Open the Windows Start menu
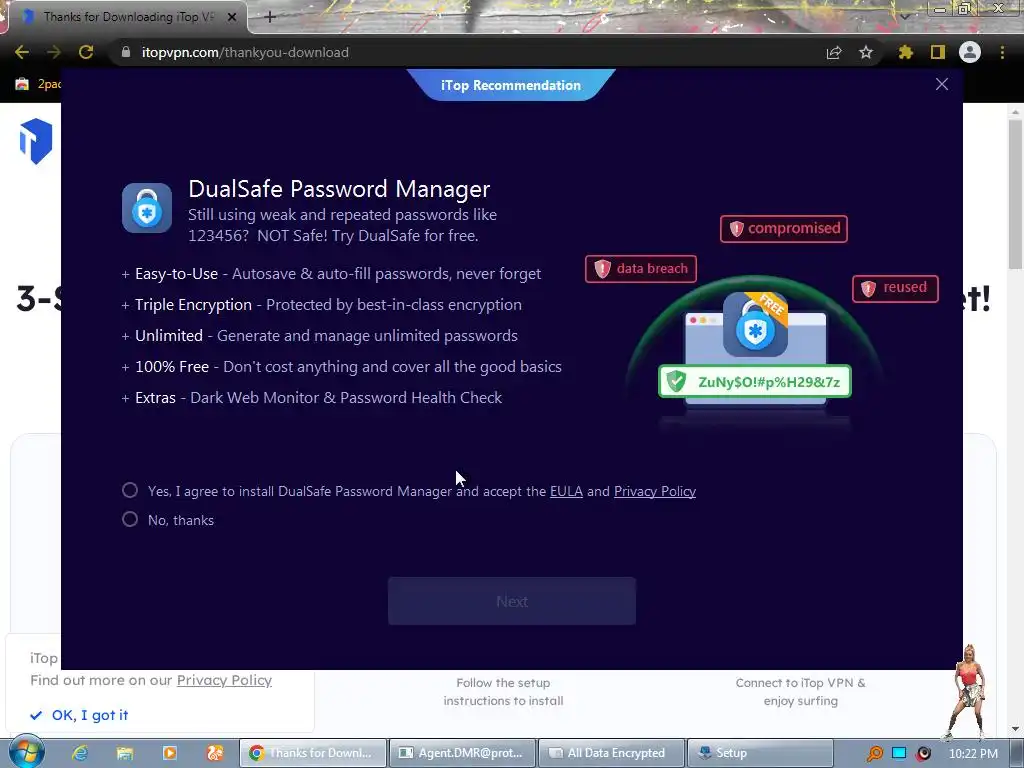This screenshot has height=768, width=1024. click(x=26, y=752)
